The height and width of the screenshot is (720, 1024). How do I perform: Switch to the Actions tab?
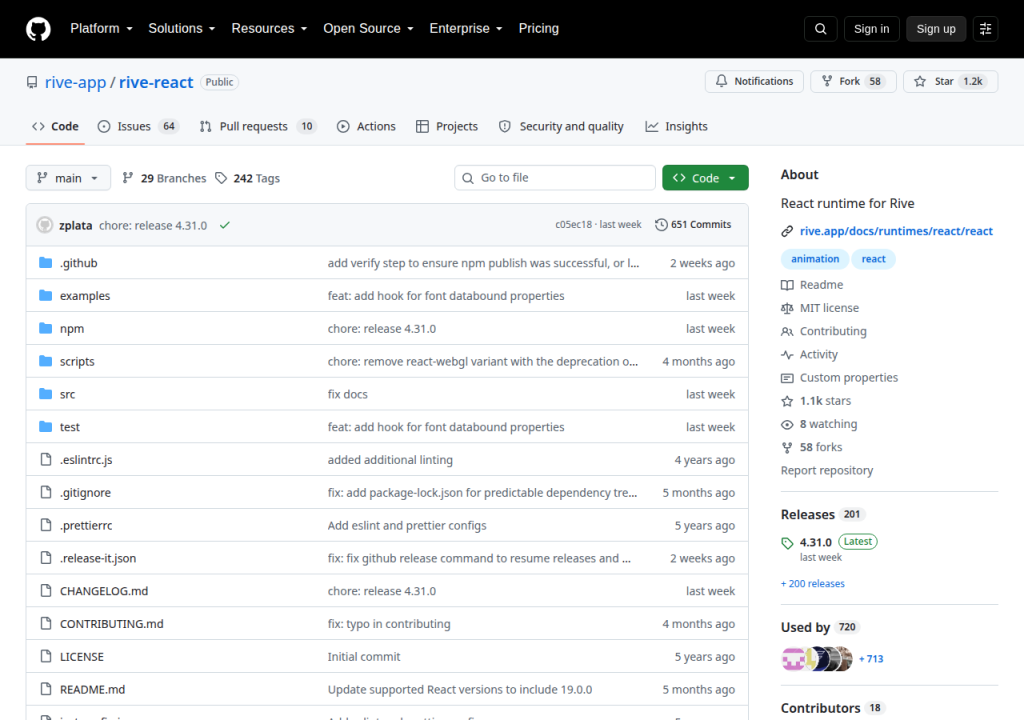click(x=366, y=126)
